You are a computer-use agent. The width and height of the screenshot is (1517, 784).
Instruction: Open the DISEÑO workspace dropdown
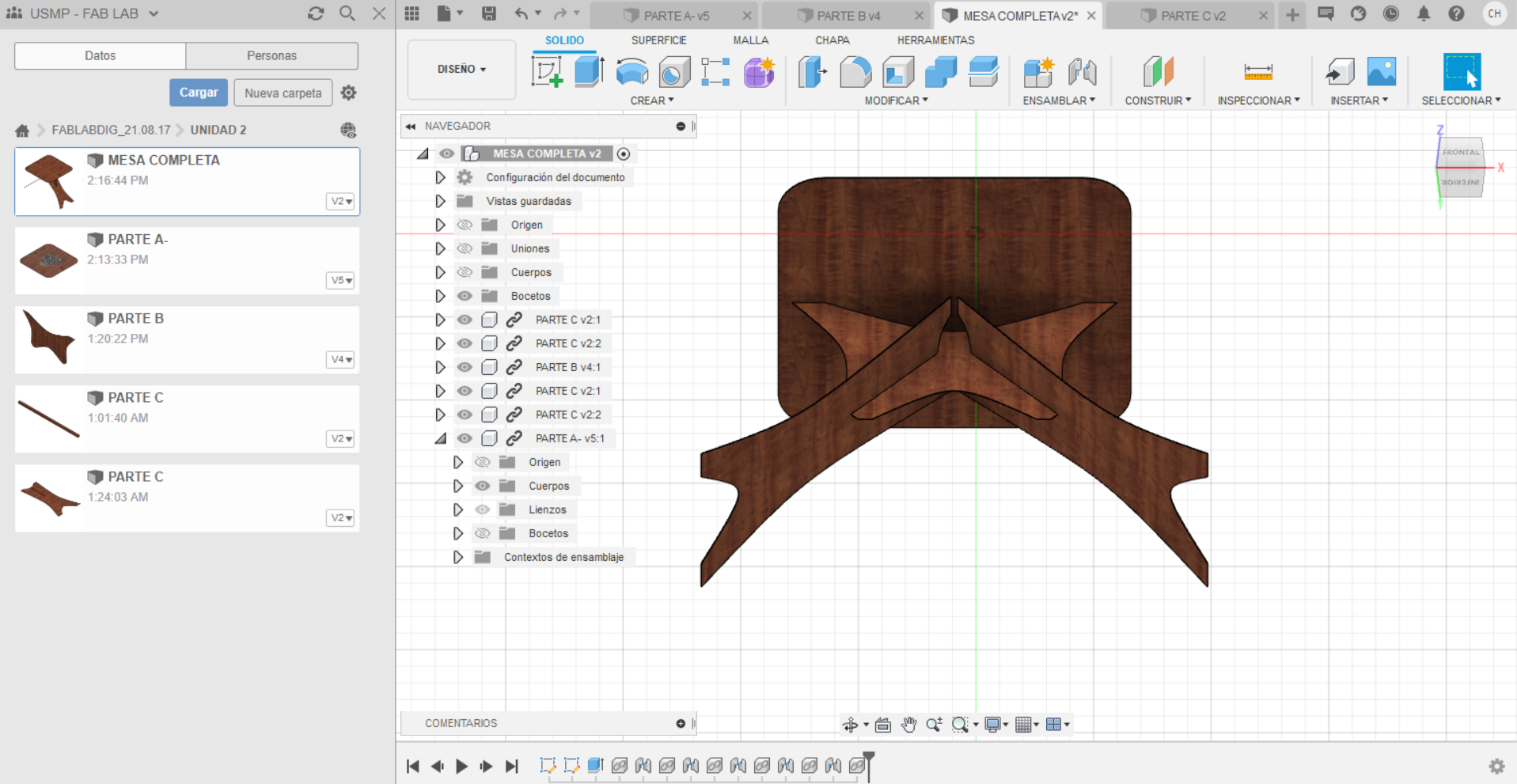(x=461, y=70)
